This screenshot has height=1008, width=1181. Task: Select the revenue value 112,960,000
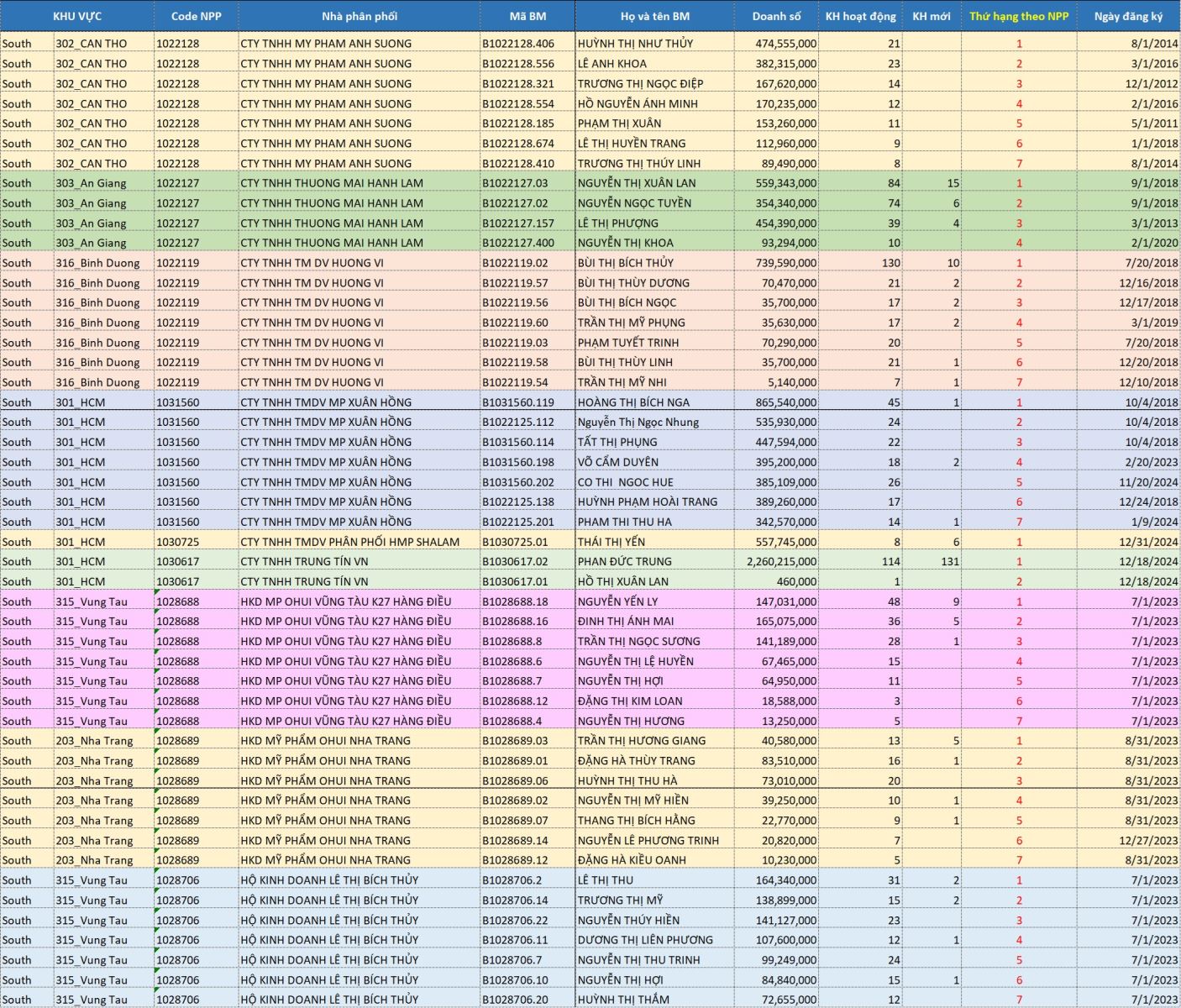[x=785, y=144]
